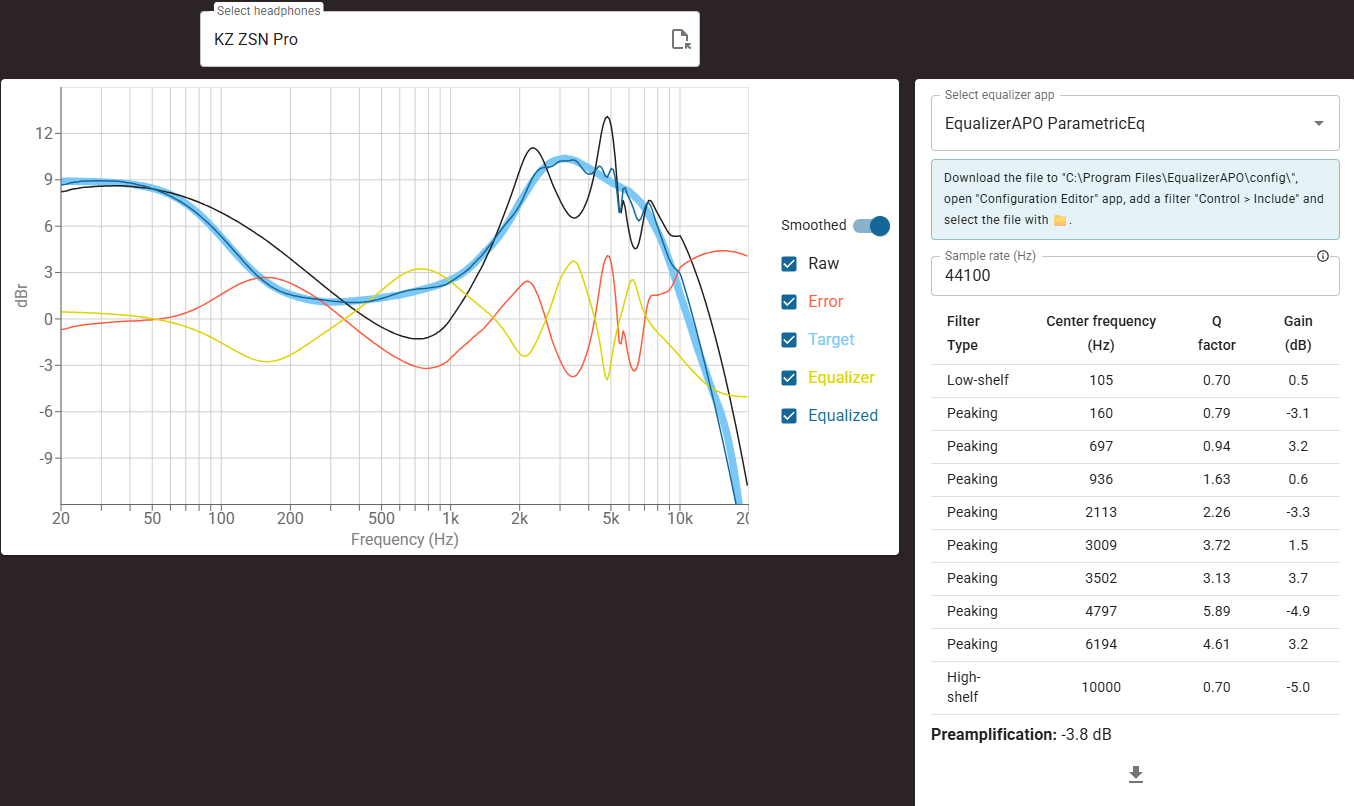This screenshot has width=1354, height=806.
Task: Toggle the Smoothed switch
Action: point(871,226)
